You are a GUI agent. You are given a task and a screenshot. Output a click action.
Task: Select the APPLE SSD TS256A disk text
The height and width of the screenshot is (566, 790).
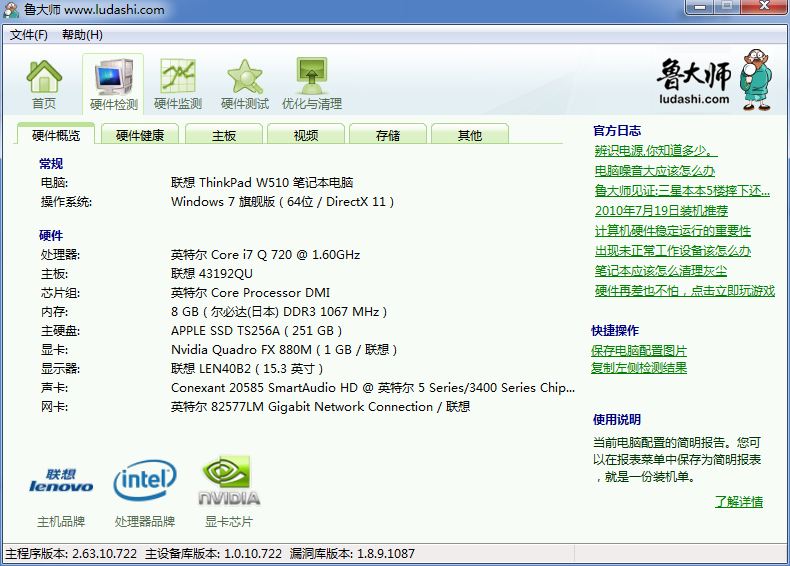pyautogui.click(x=256, y=331)
